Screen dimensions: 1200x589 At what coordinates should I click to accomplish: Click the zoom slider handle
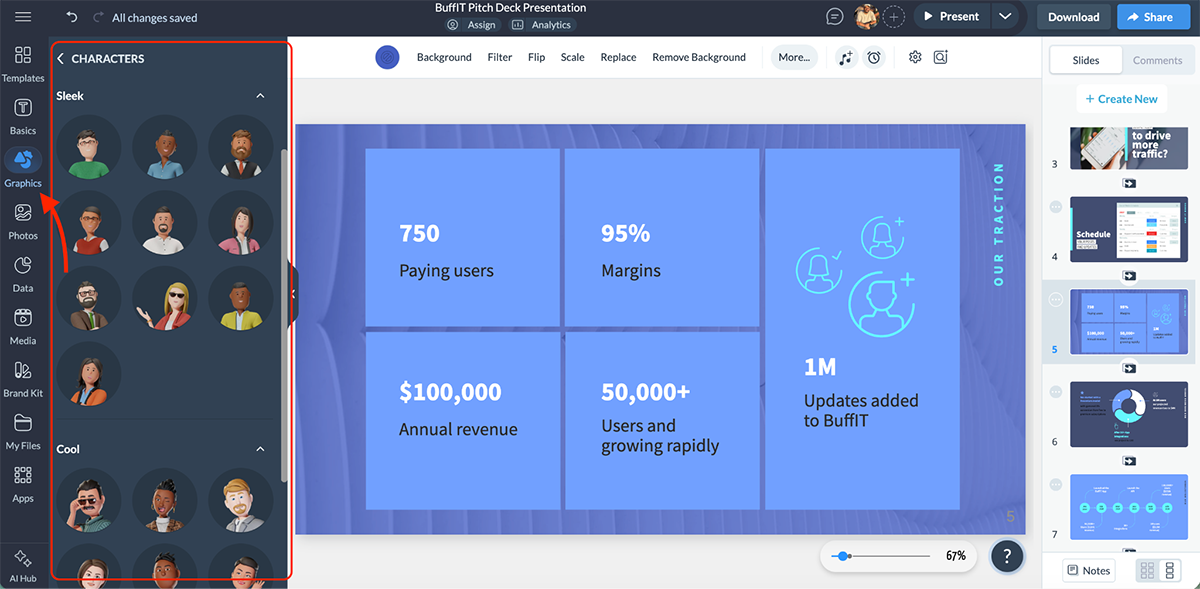point(845,556)
